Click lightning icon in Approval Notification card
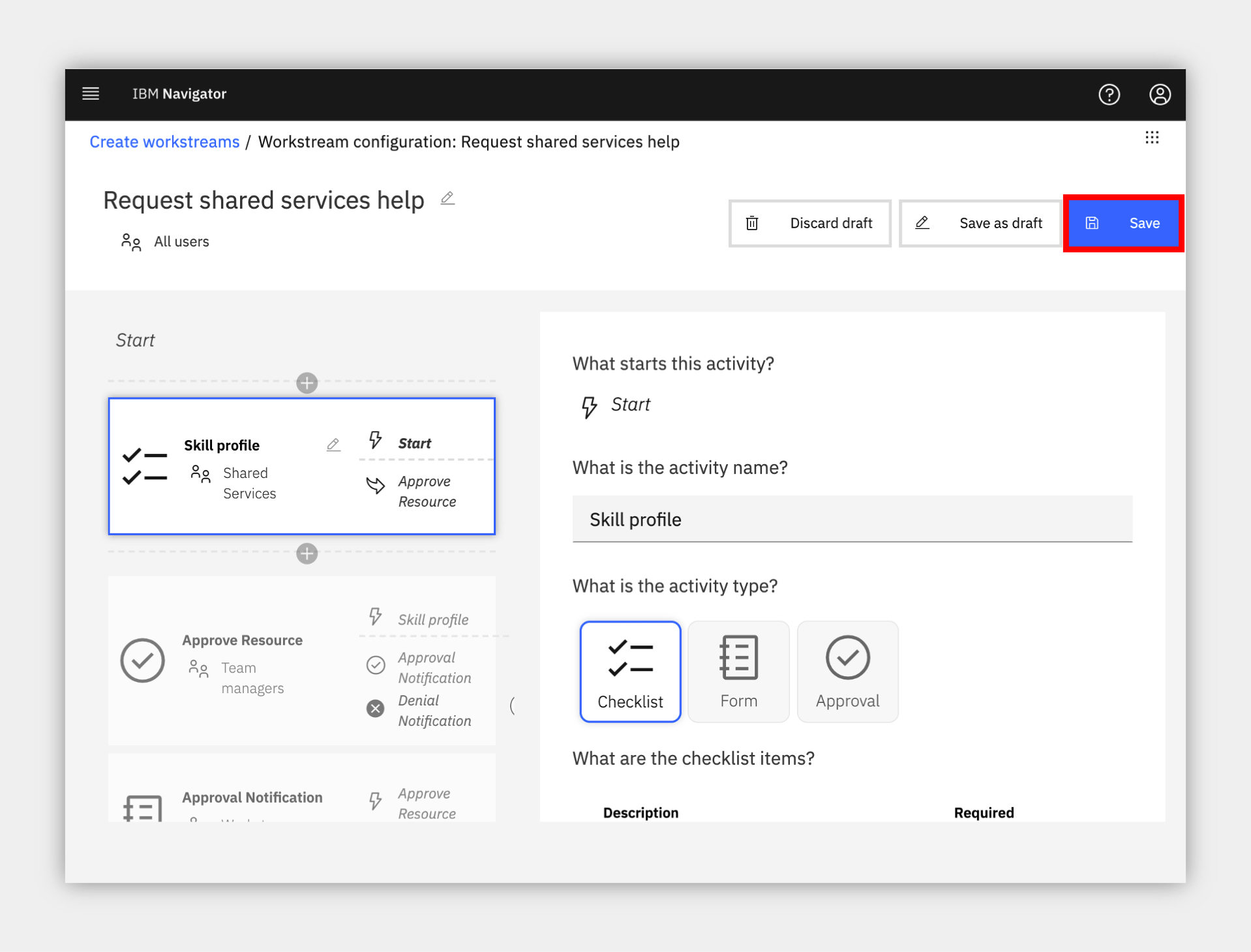The width and height of the screenshot is (1251, 952). [x=376, y=801]
